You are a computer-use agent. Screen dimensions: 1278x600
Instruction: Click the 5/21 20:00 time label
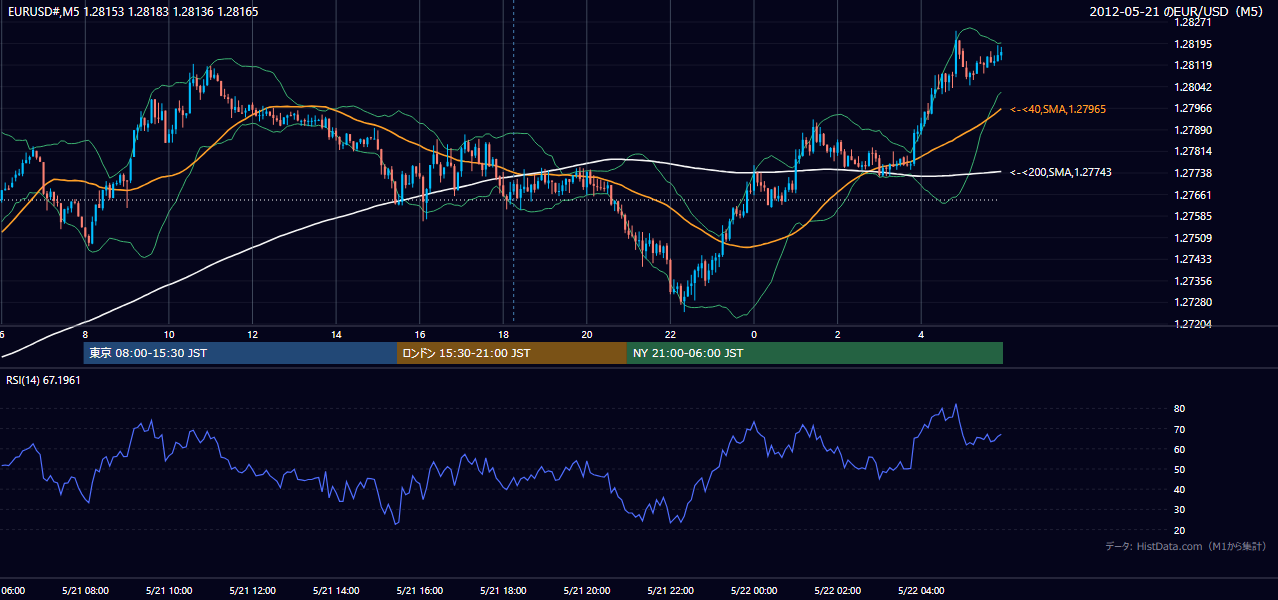[586, 591]
